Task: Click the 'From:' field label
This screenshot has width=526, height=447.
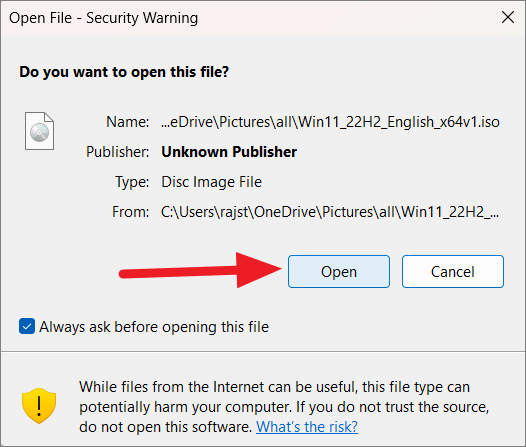Action: point(130,212)
